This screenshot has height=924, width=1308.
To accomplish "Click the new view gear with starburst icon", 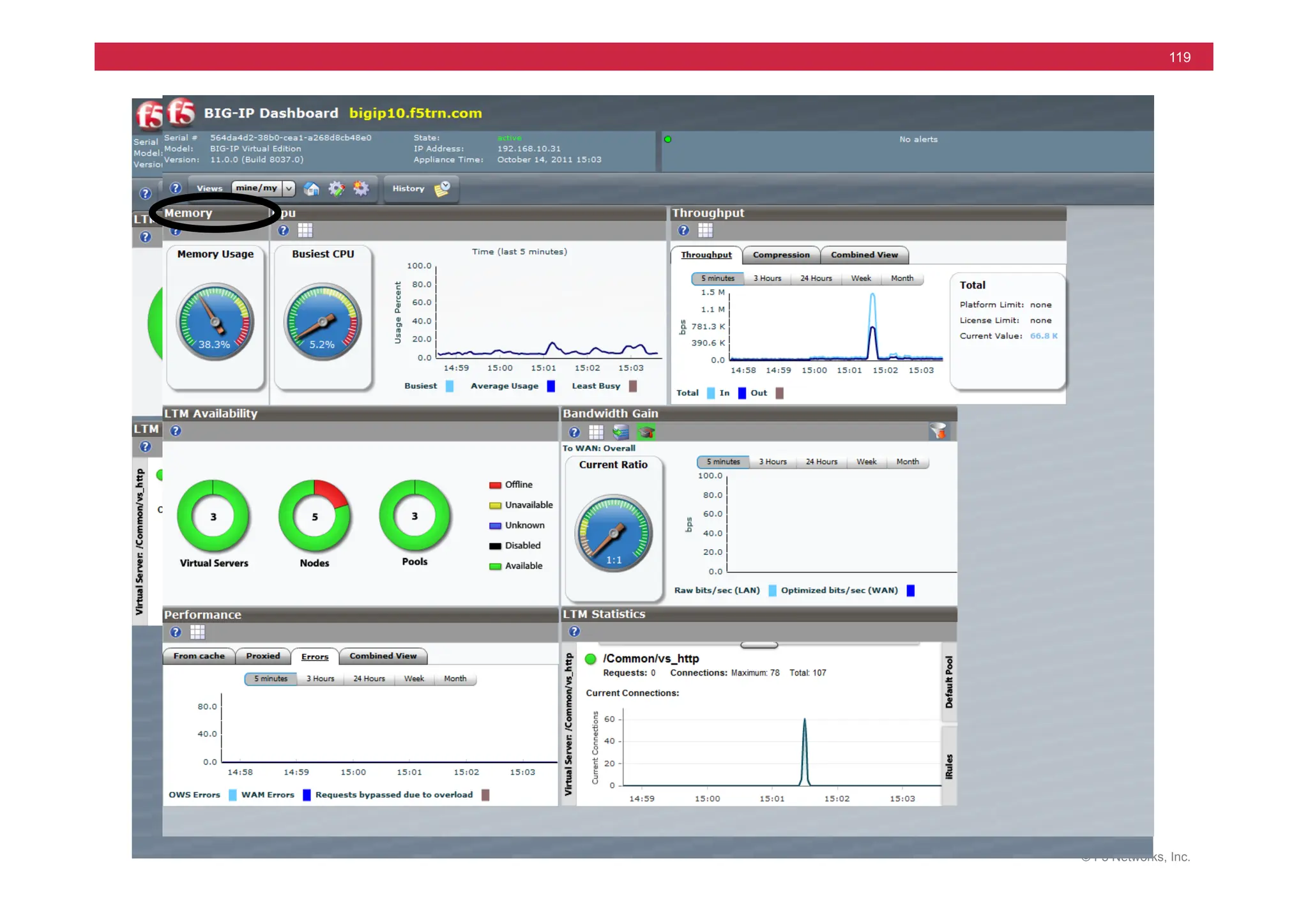I will click(361, 189).
